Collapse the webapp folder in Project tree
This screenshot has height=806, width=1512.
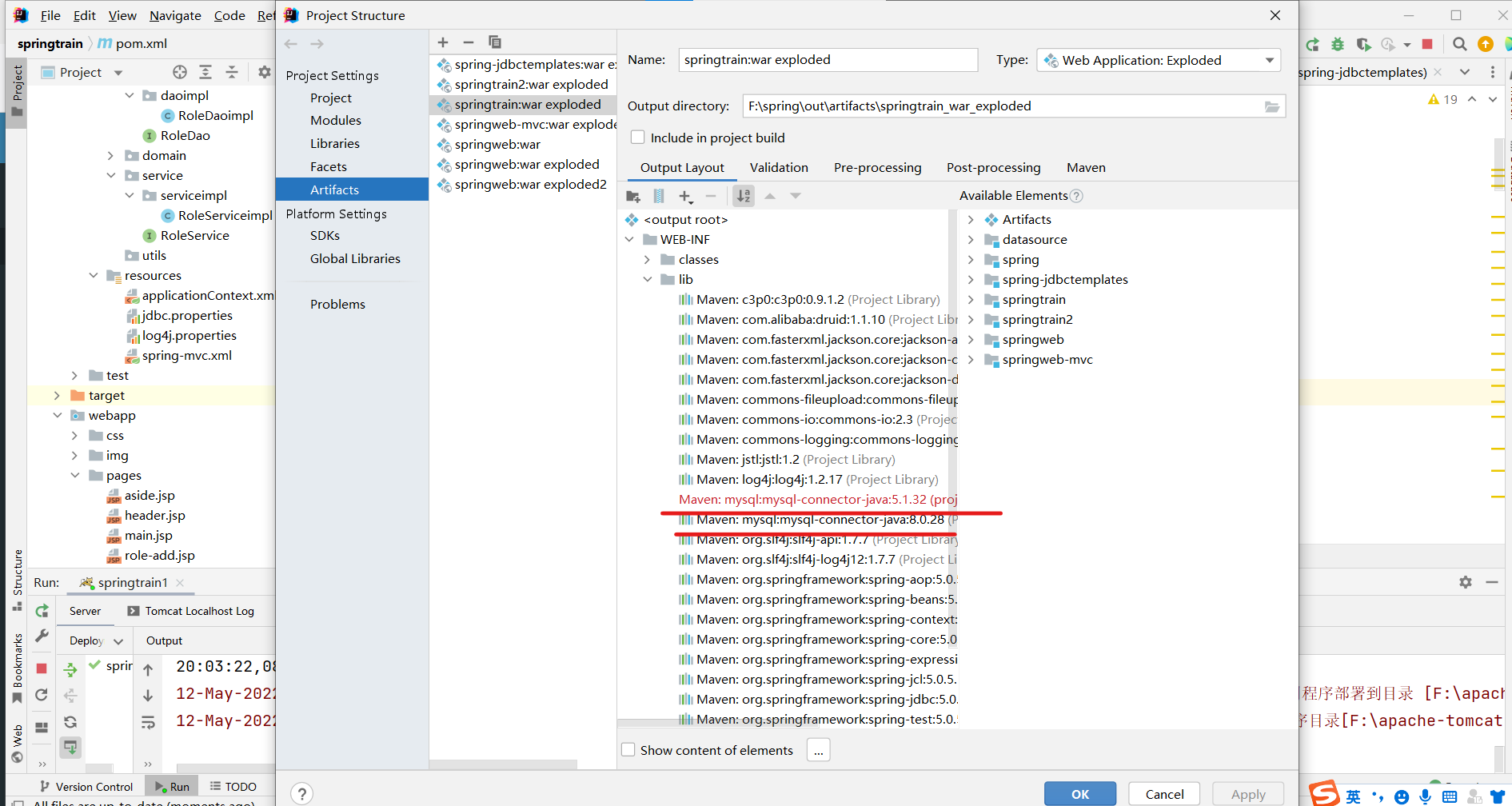(x=57, y=416)
